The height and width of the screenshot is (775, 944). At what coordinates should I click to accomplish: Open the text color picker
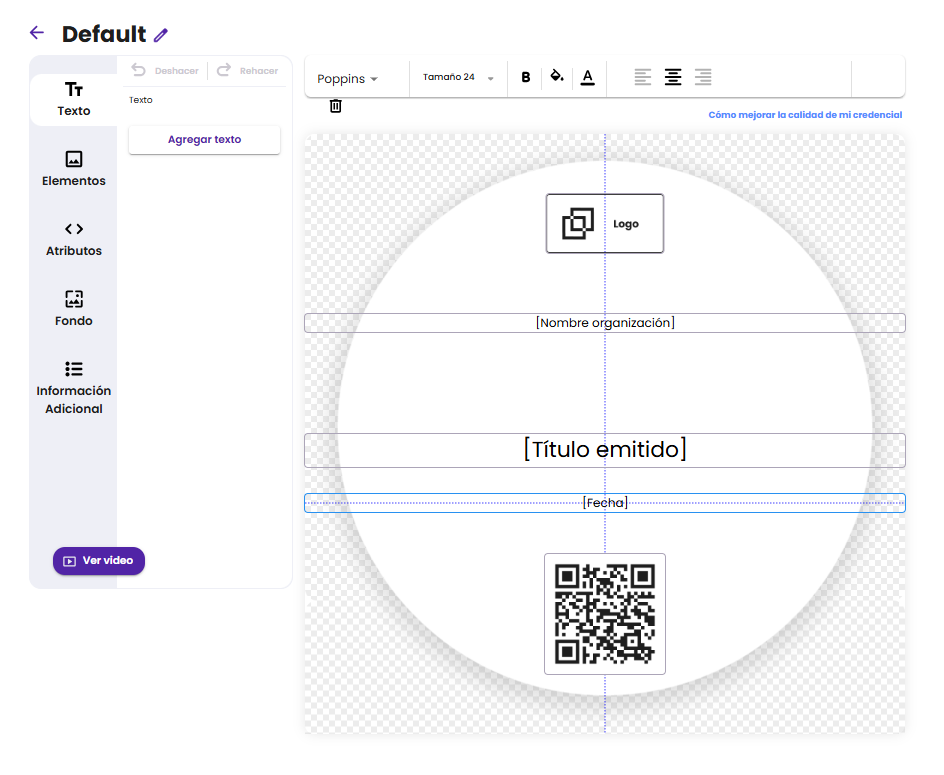(587, 77)
